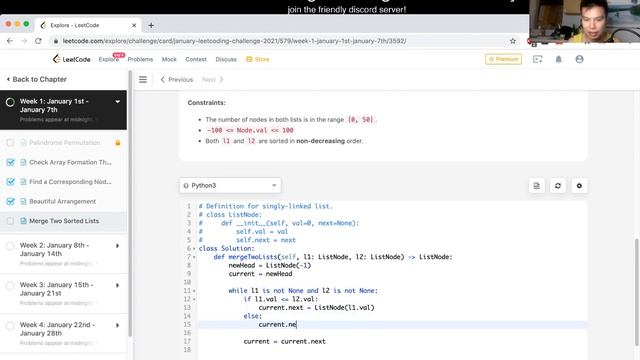Reload the page with the refresh icon

[x=38, y=41]
